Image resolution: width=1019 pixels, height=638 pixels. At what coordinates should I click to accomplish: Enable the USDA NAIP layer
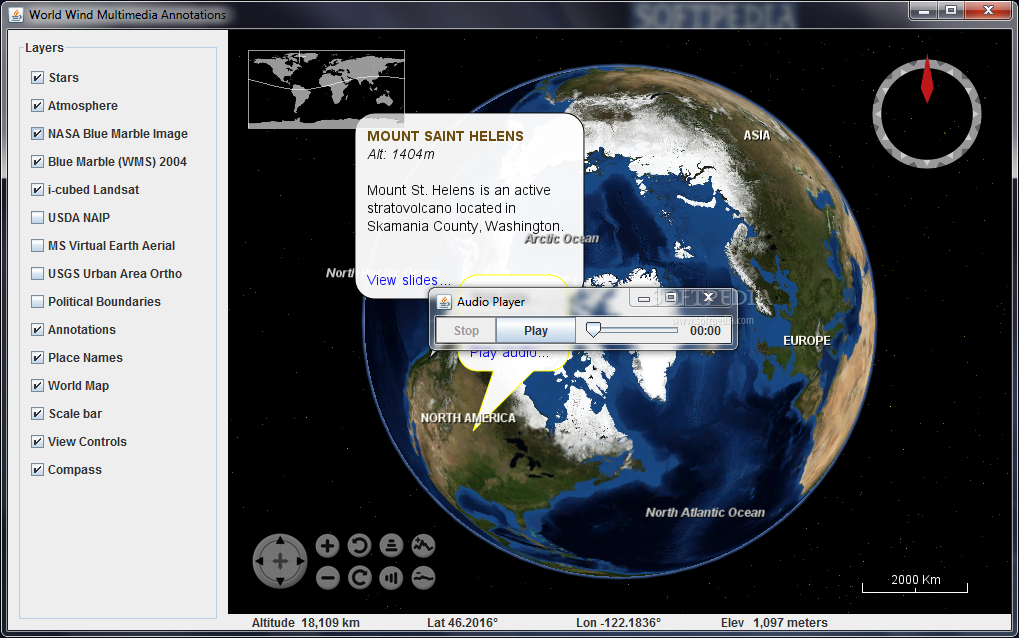[37, 218]
